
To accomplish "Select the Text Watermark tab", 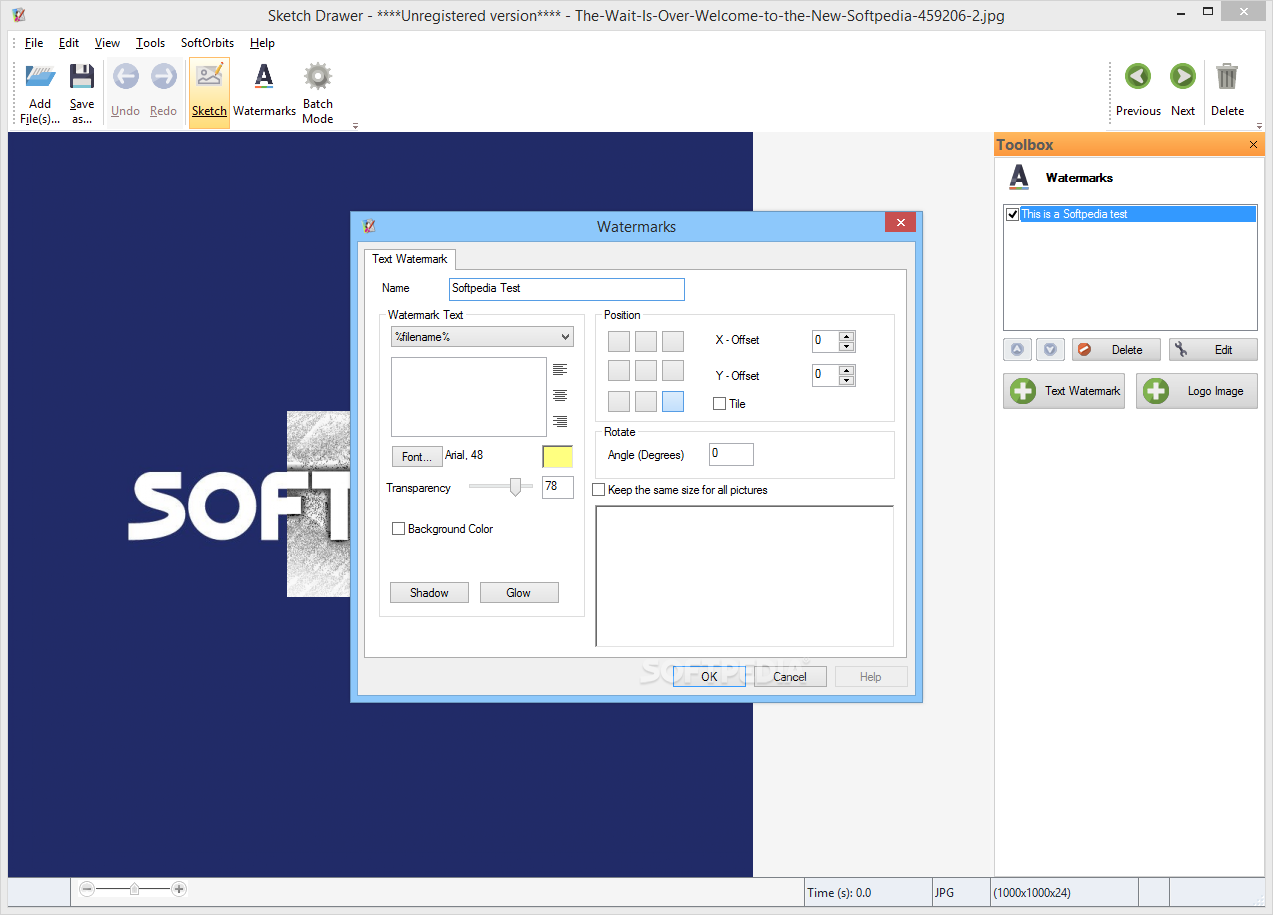I will point(410,259).
